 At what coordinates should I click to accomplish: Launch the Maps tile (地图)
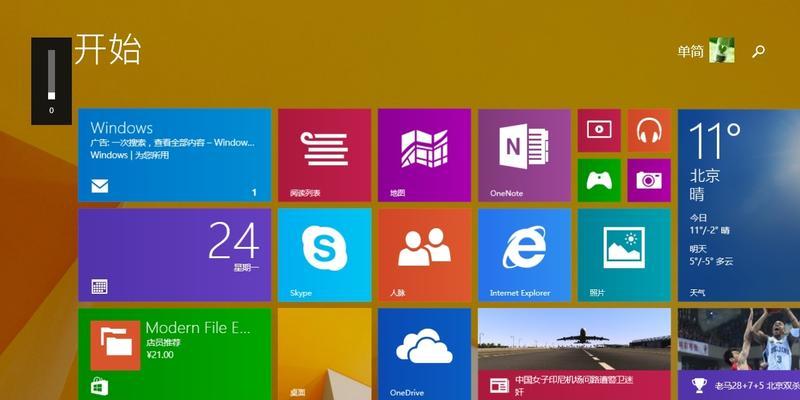424,155
